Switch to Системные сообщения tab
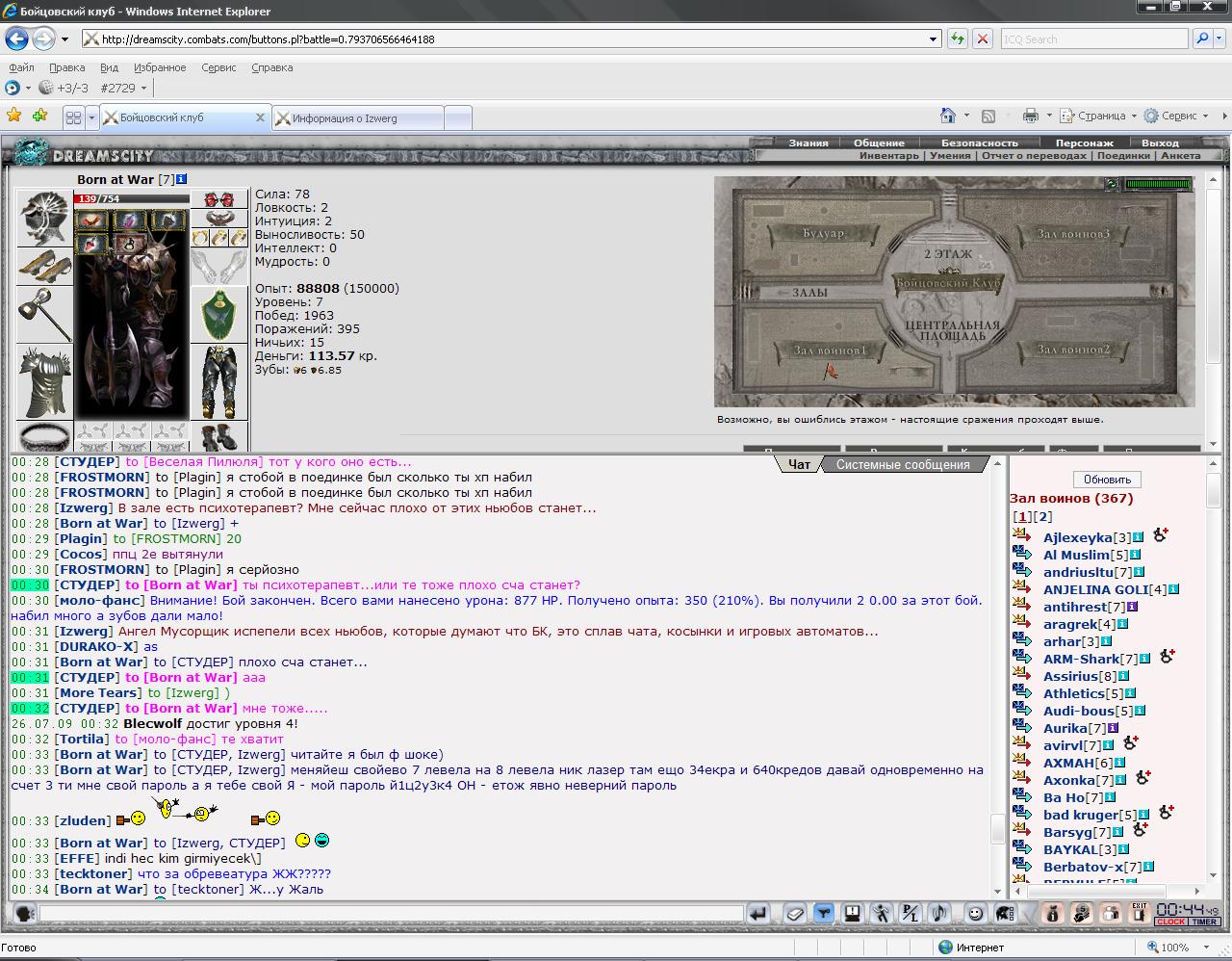Image resolution: width=1232 pixels, height=961 pixels. pyautogui.click(x=903, y=464)
